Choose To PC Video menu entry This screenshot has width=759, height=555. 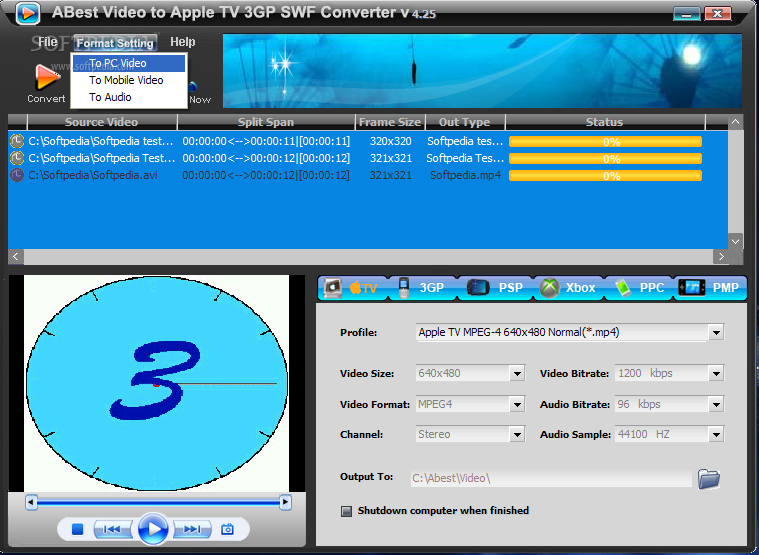coord(129,63)
